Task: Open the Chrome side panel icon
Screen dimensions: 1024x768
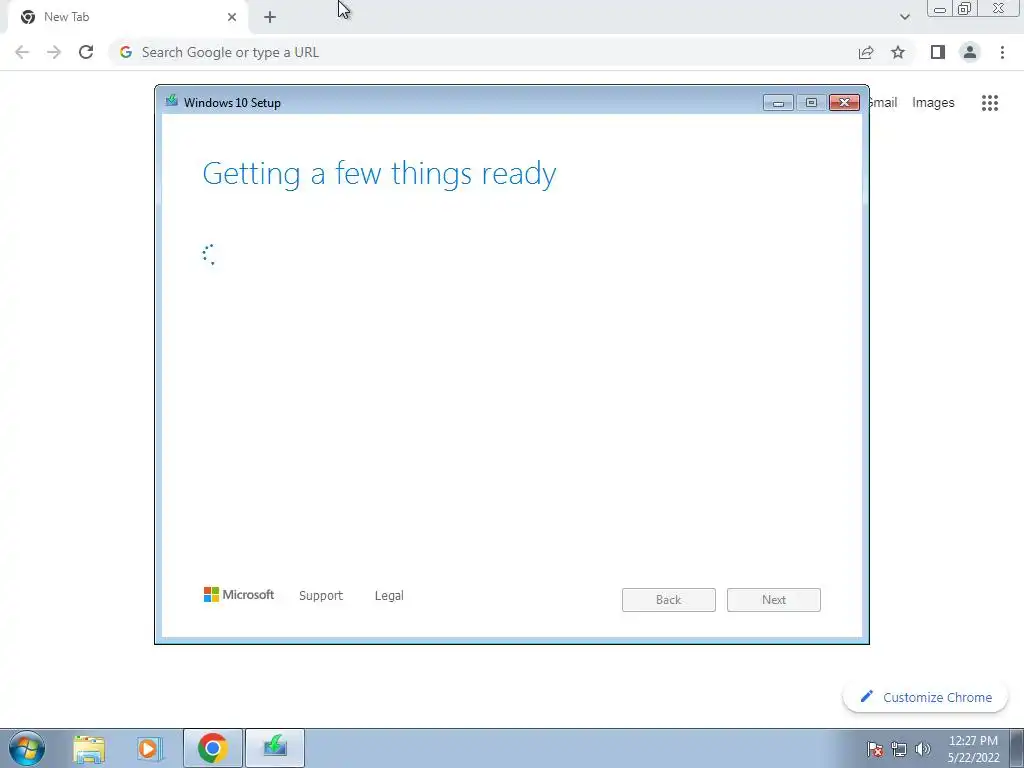Action: pos(938,52)
